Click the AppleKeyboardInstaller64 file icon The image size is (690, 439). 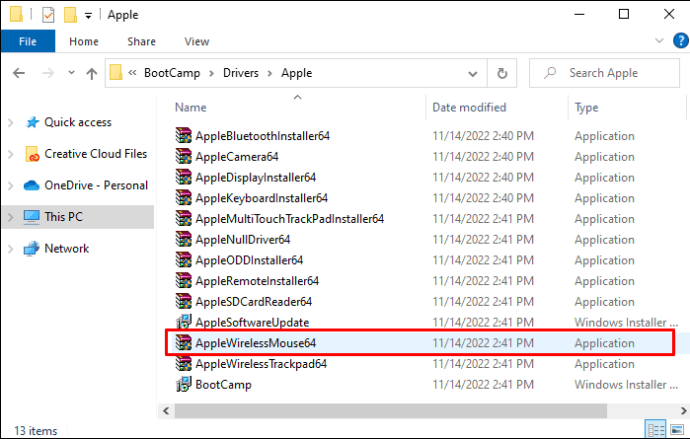click(184, 198)
